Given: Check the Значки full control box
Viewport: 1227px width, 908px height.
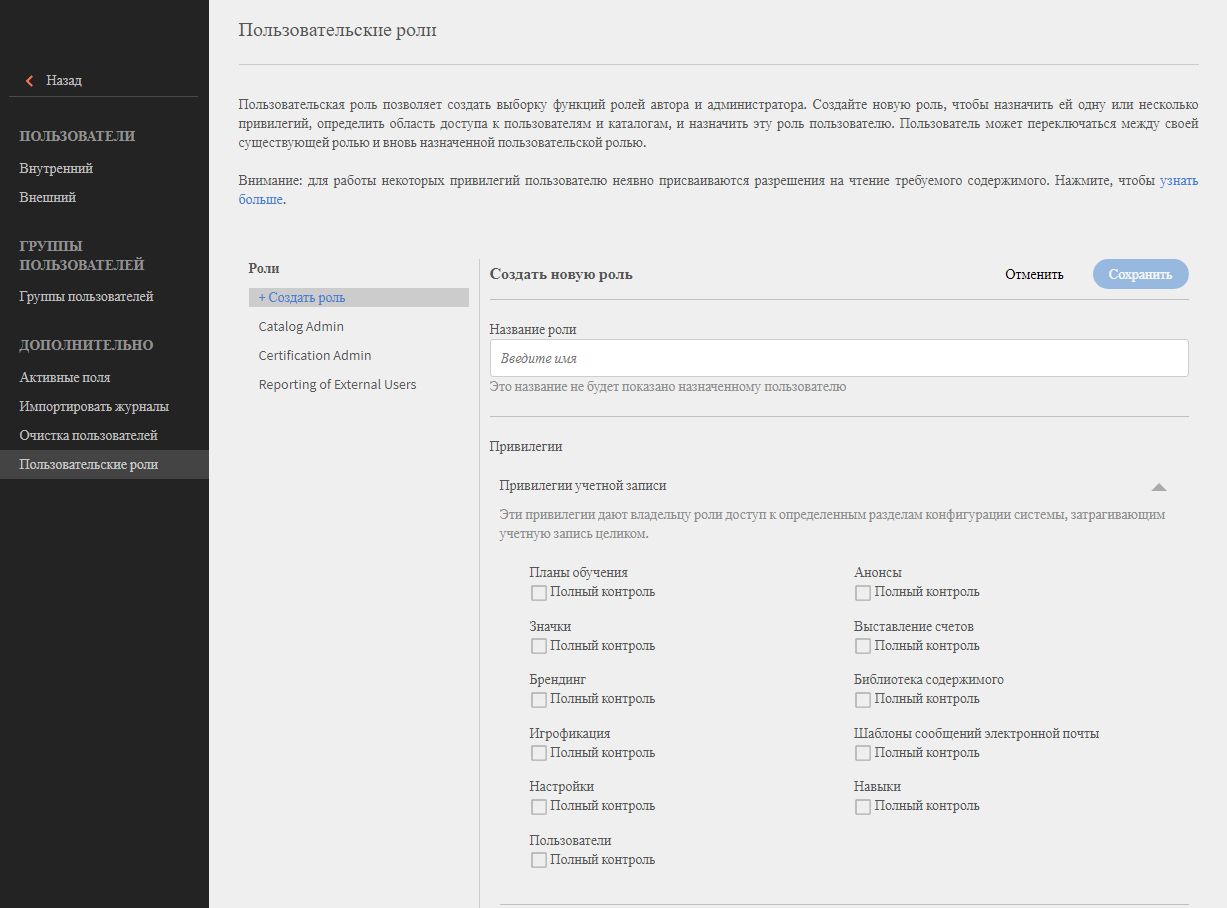Looking at the screenshot, I should 539,646.
